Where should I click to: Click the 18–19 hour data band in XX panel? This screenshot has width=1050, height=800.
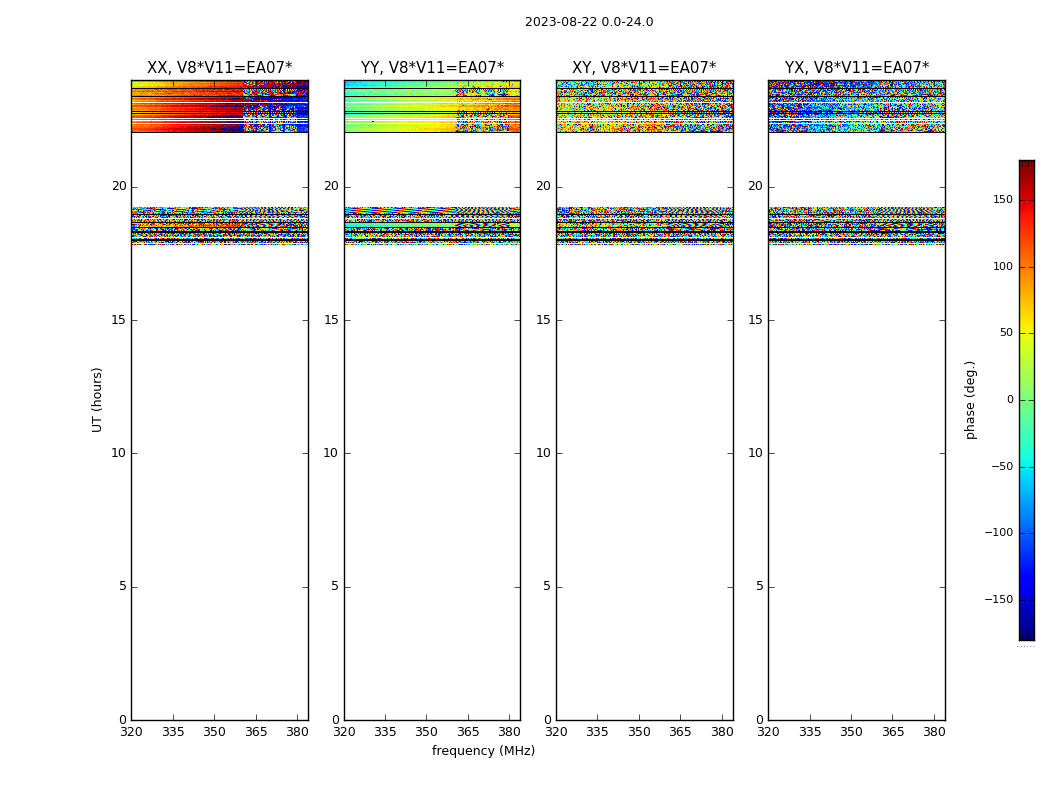(x=220, y=226)
